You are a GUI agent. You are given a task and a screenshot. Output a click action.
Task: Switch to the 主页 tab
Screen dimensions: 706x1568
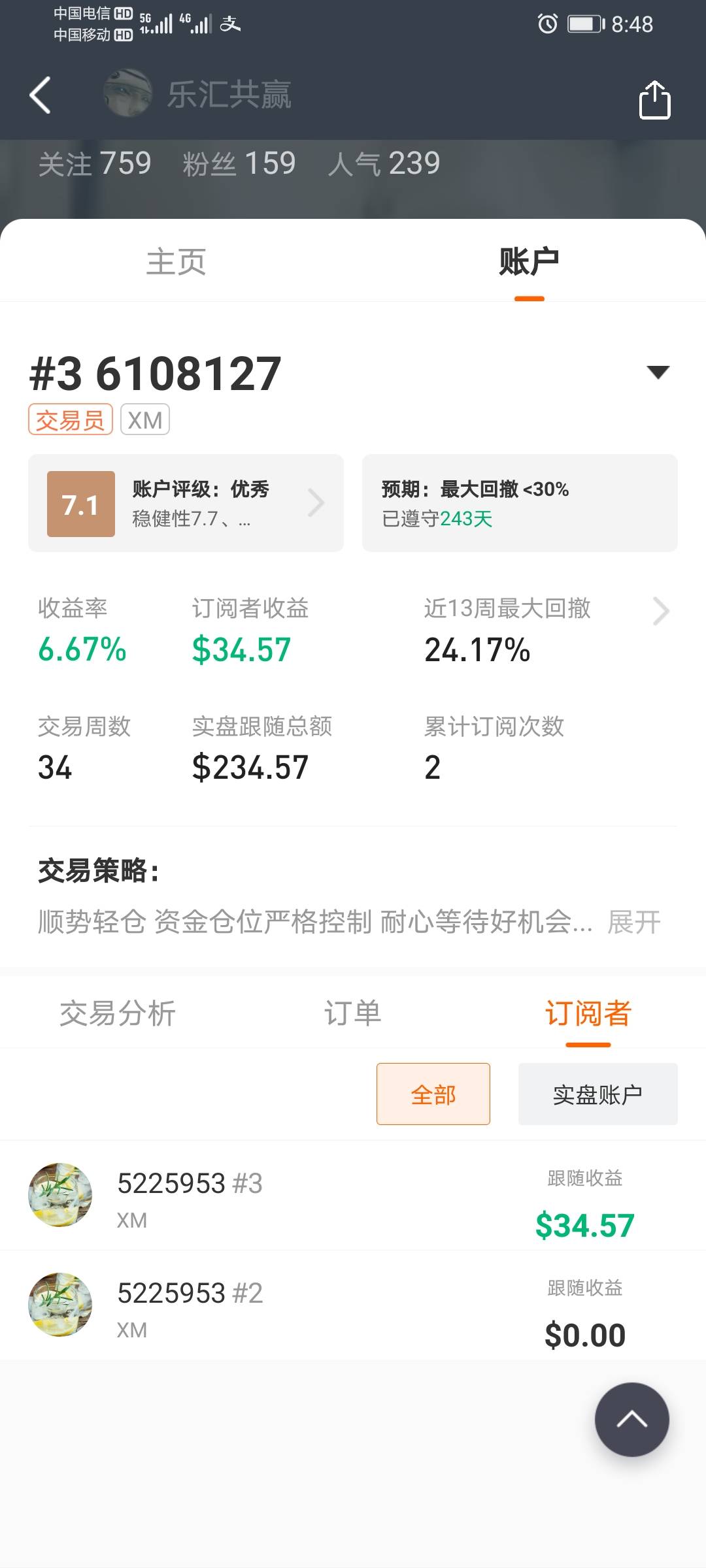coord(176,262)
